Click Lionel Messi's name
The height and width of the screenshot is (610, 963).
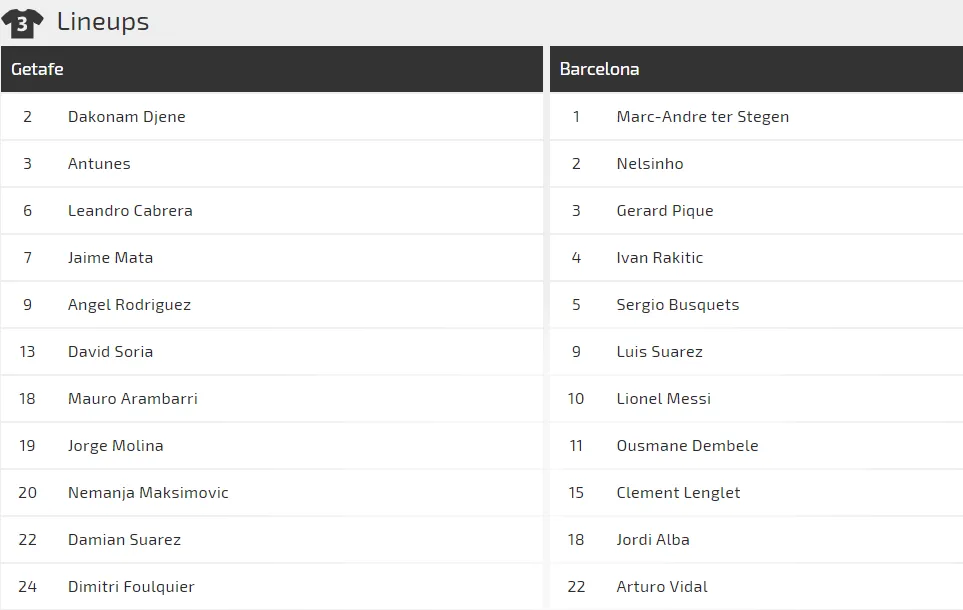tap(663, 399)
